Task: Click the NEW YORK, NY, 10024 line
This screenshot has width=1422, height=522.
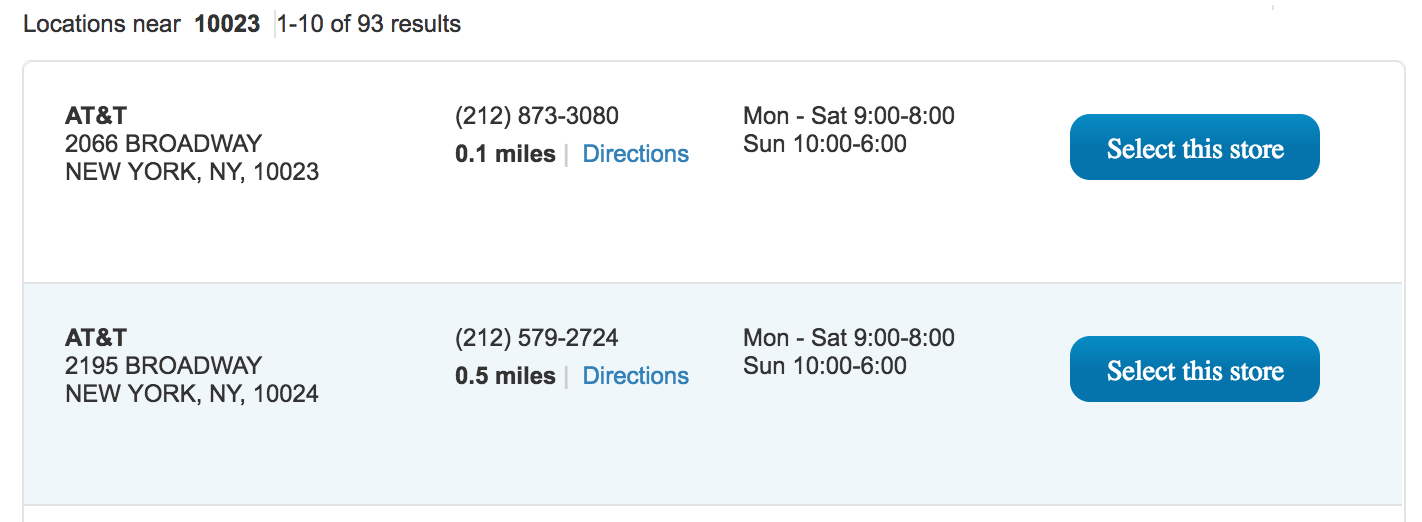Action: click(192, 394)
